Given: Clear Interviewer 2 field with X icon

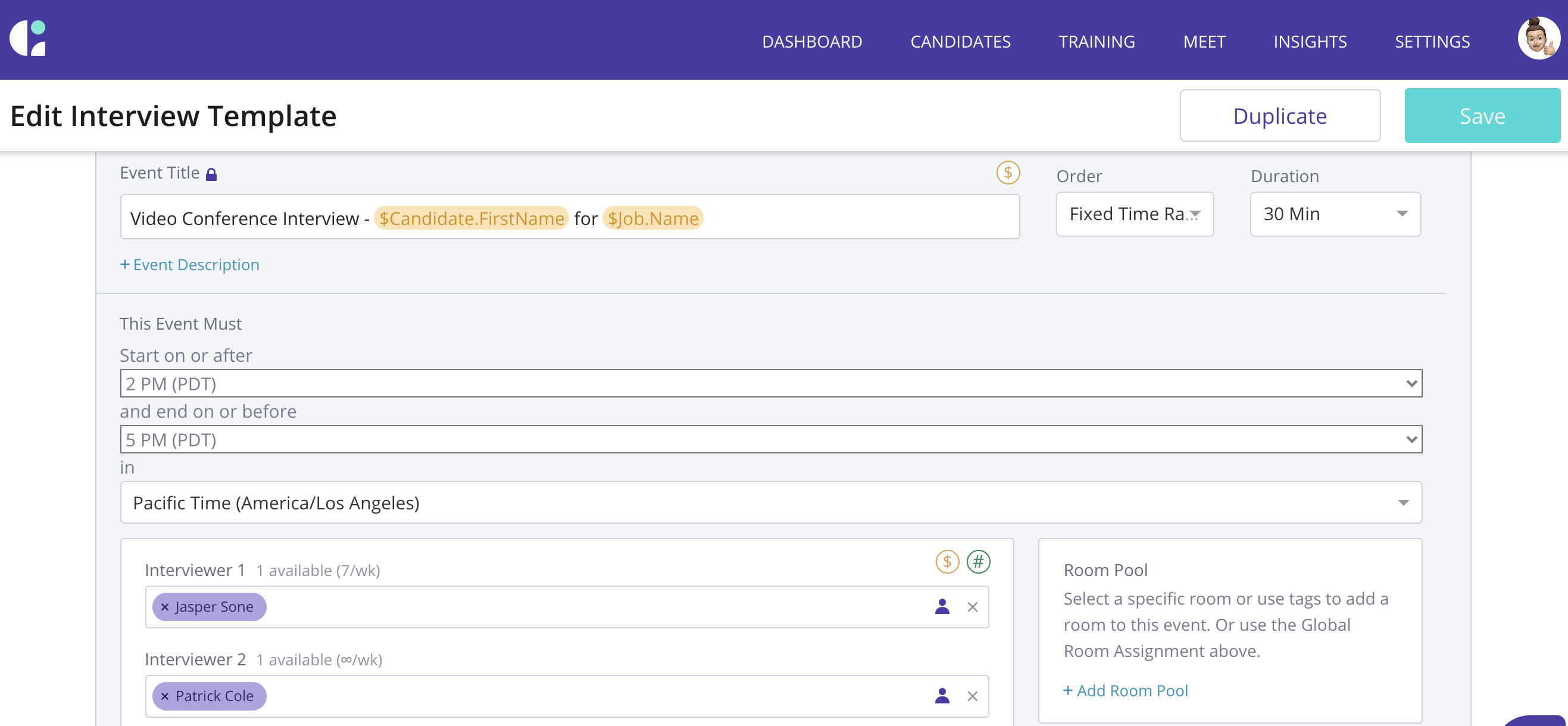Looking at the screenshot, I should click(972, 696).
